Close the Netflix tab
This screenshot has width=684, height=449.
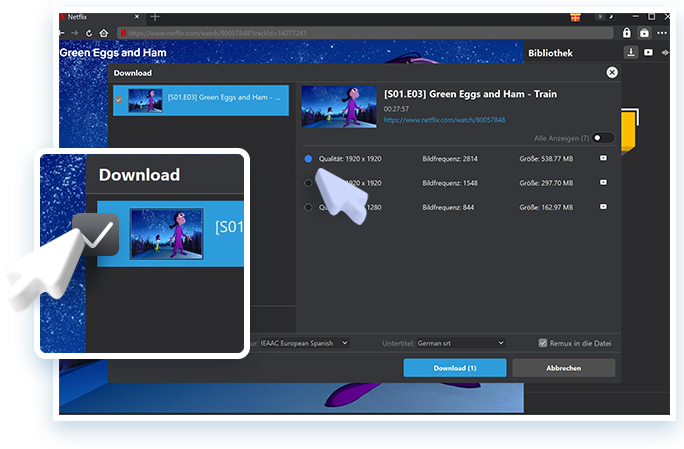(x=137, y=17)
